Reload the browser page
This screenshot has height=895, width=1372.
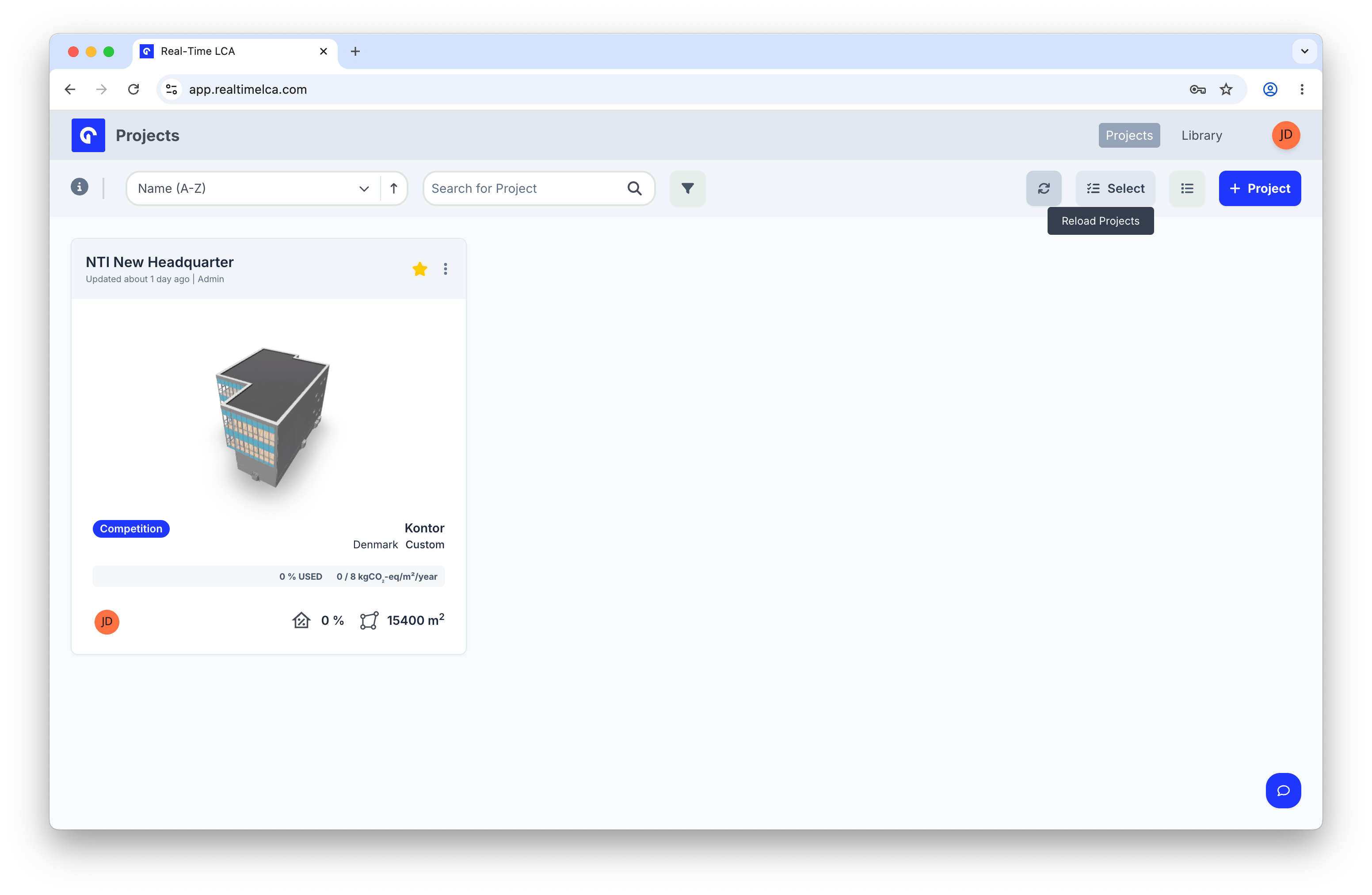click(134, 89)
